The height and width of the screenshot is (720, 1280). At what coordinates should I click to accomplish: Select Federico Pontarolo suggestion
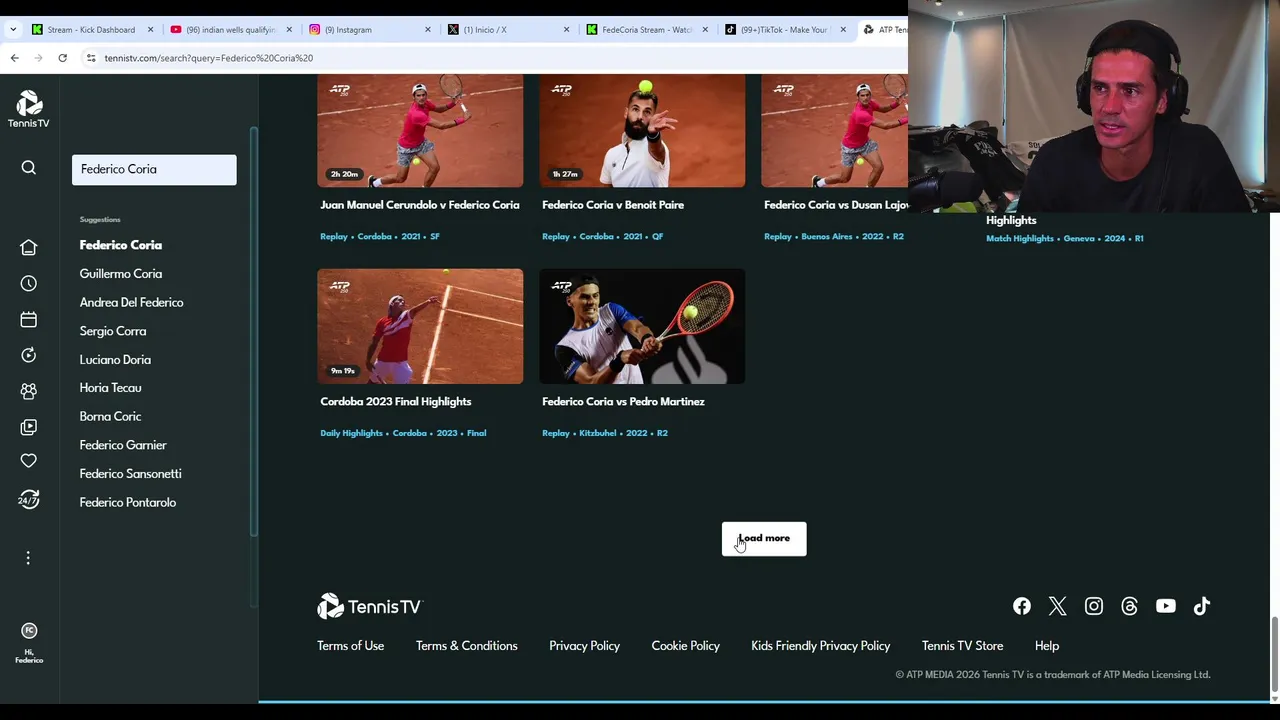128,502
